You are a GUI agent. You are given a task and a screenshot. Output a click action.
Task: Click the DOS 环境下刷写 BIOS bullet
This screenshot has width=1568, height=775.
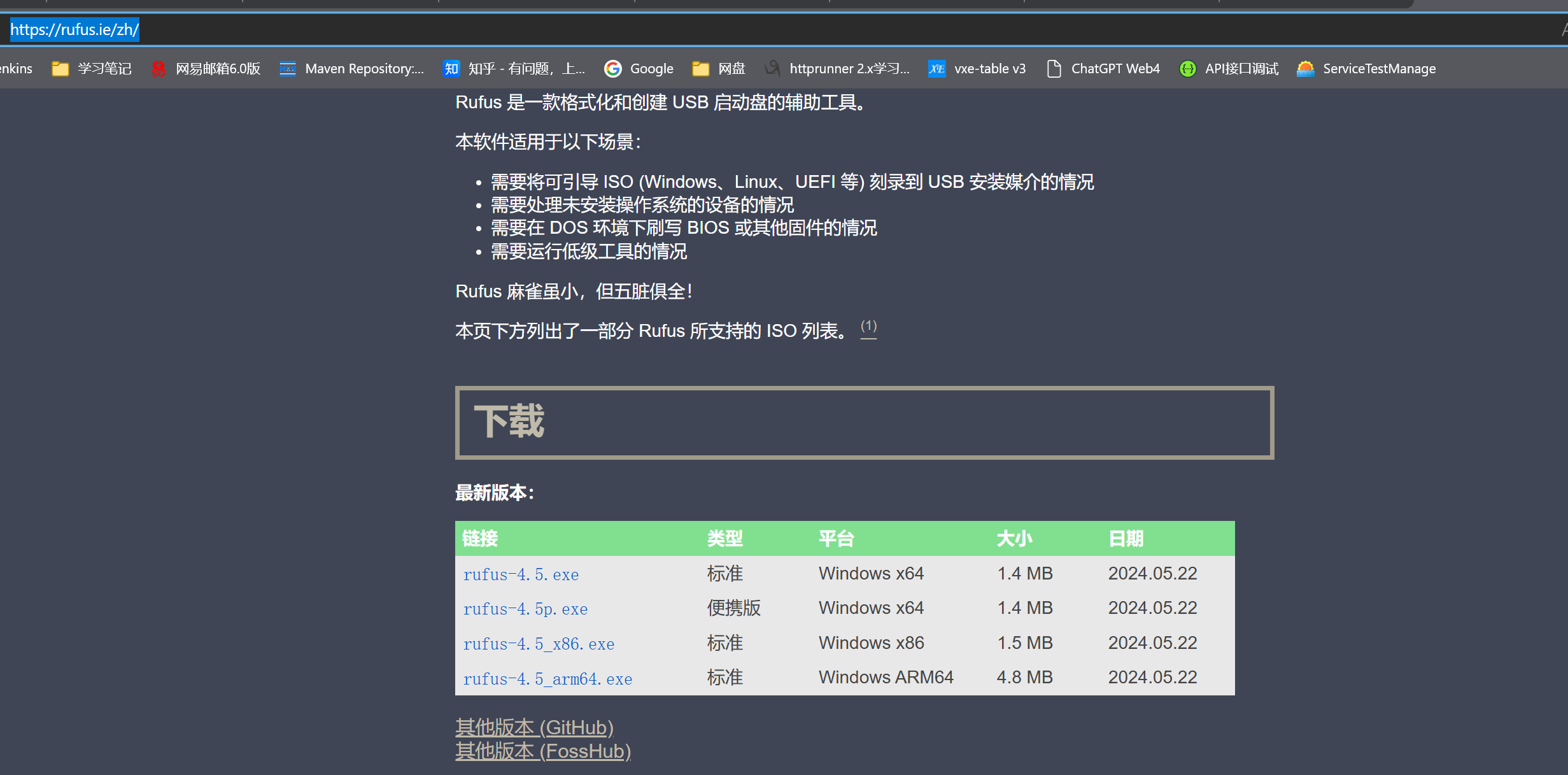coord(684,228)
